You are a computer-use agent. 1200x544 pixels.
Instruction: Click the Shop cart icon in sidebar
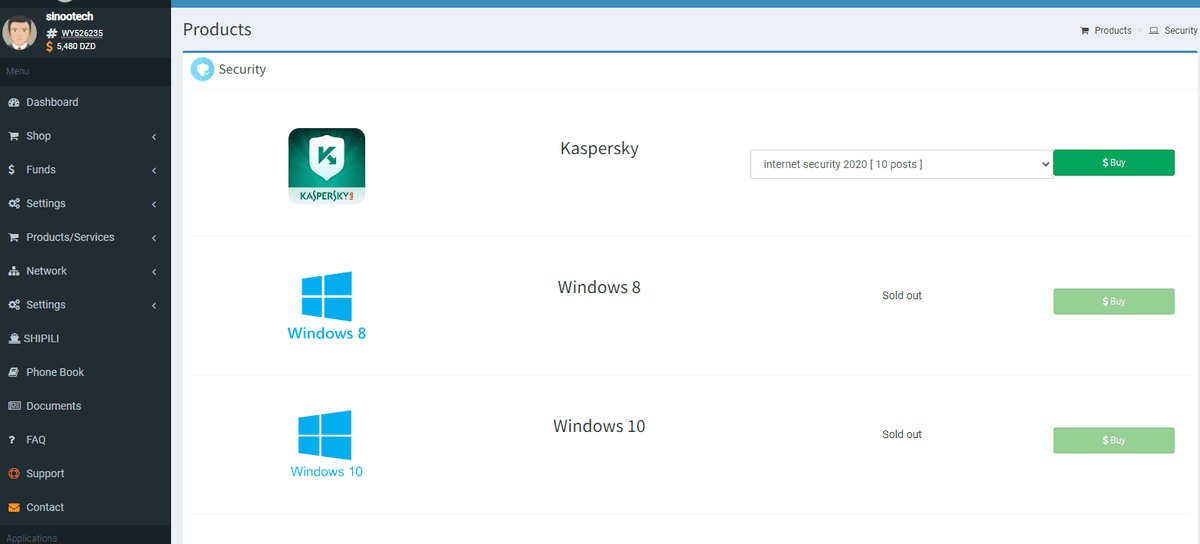point(14,136)
